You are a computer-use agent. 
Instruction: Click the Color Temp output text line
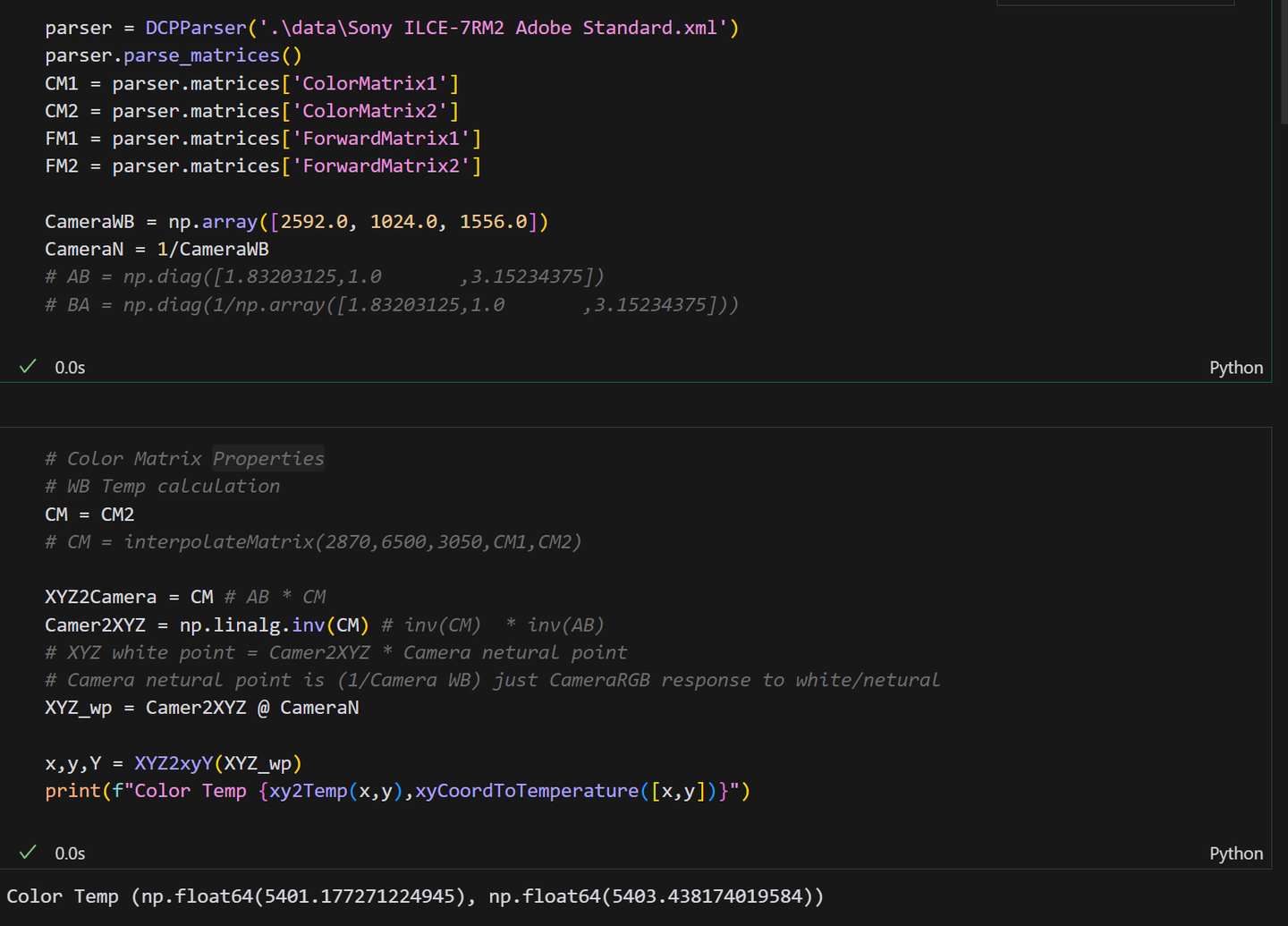415,896
